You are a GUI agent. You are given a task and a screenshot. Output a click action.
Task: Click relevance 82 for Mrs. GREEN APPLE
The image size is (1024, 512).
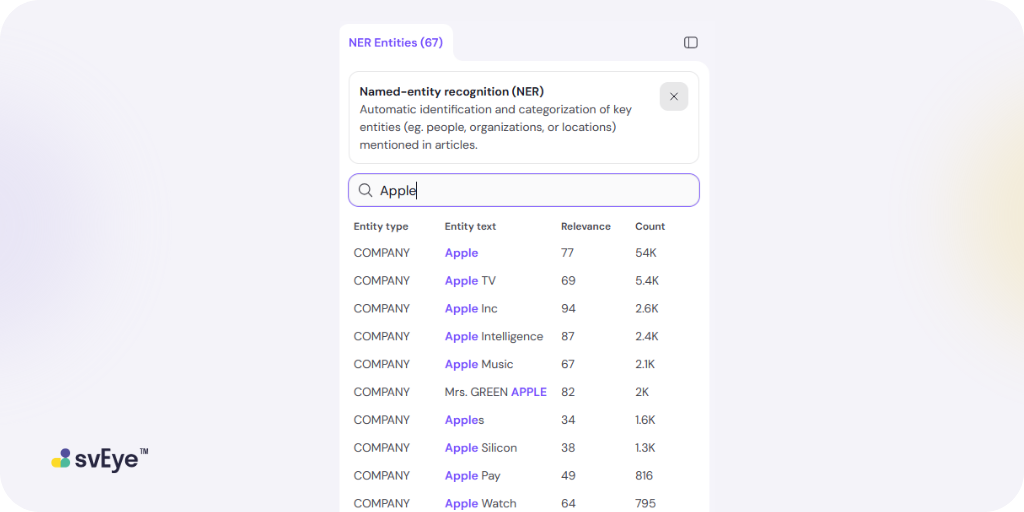(x=568, y=392)
